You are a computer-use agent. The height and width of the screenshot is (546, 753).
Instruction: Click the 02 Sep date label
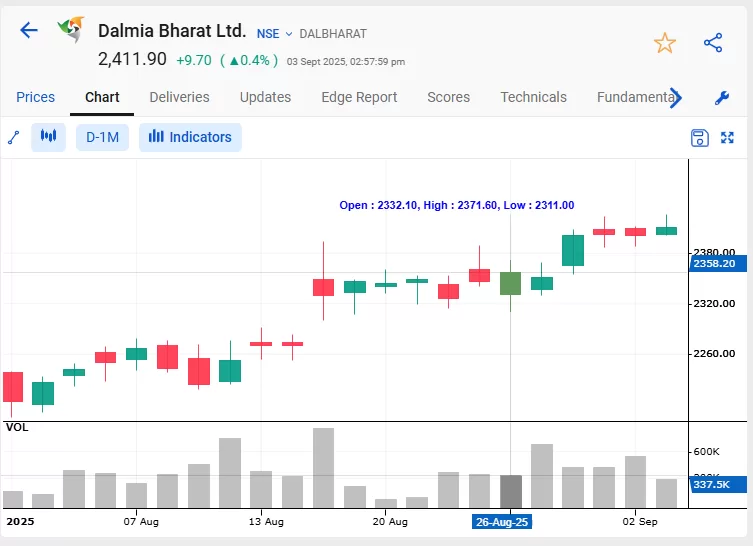tap(640, 522)
